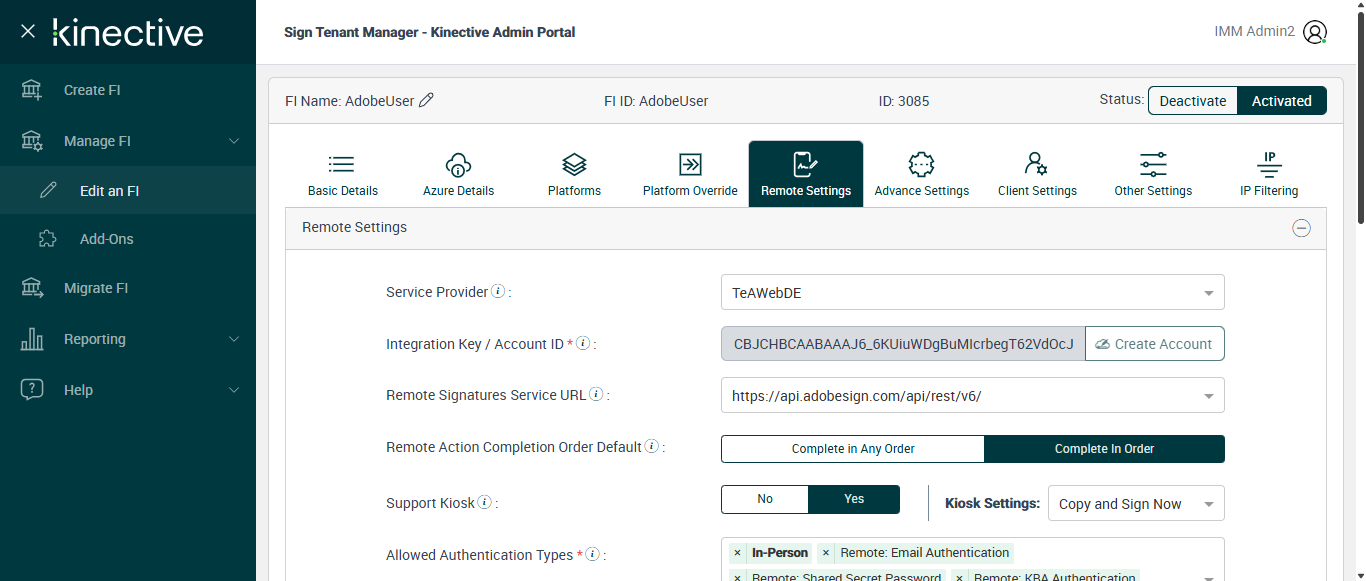Expand the Help menu chevron
Screen dimensions: 1366x581
pos(234,390)
